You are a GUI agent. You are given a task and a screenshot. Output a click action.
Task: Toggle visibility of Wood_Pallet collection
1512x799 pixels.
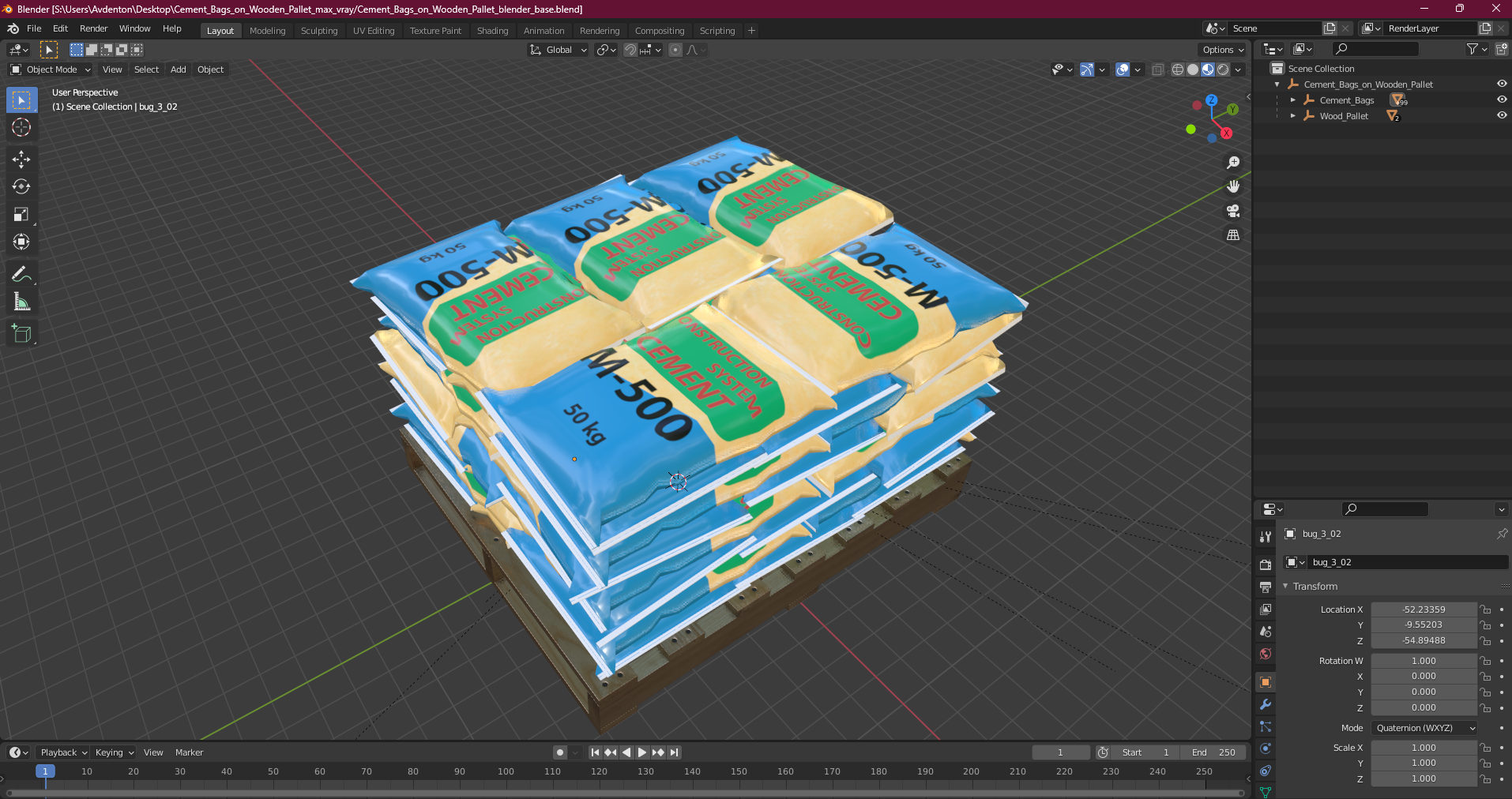click(1502, 115)
